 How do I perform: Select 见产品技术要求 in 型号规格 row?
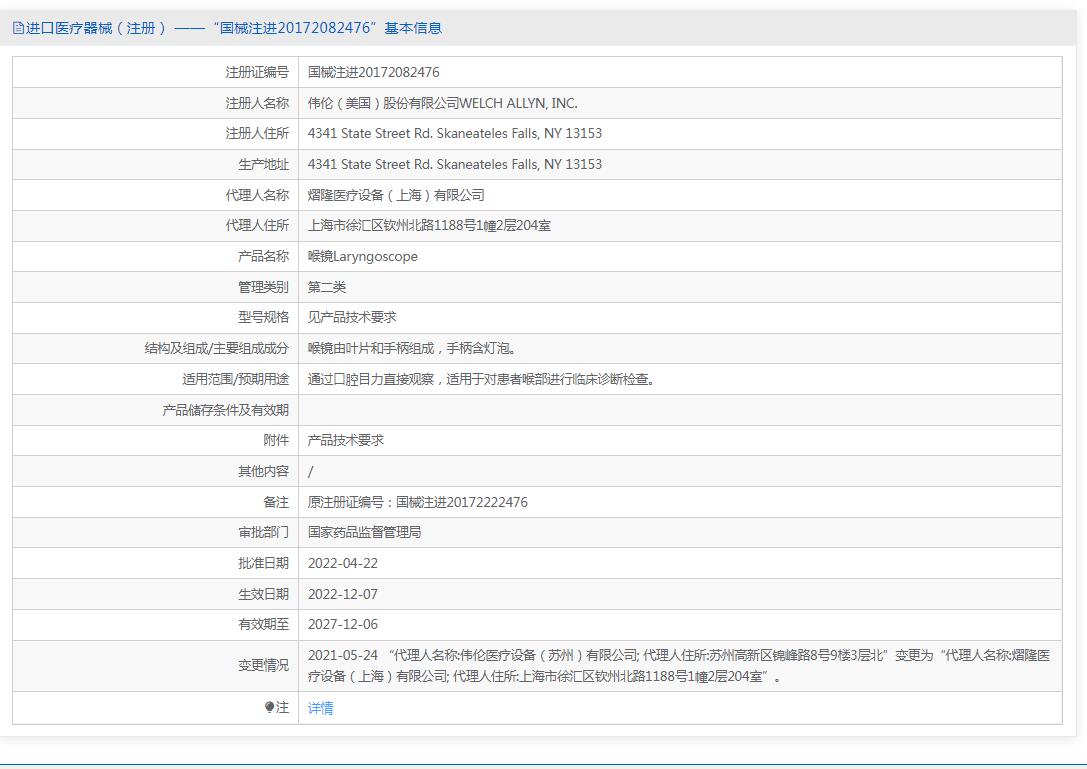352,318
